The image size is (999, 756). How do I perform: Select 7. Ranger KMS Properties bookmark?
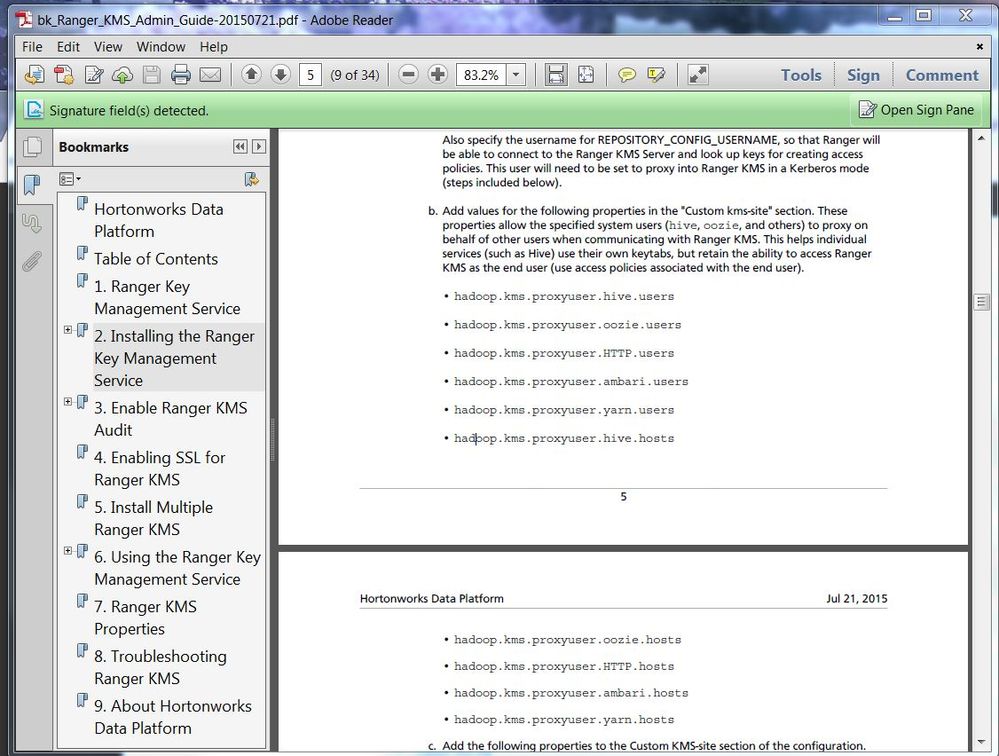(x=145, y=617)
